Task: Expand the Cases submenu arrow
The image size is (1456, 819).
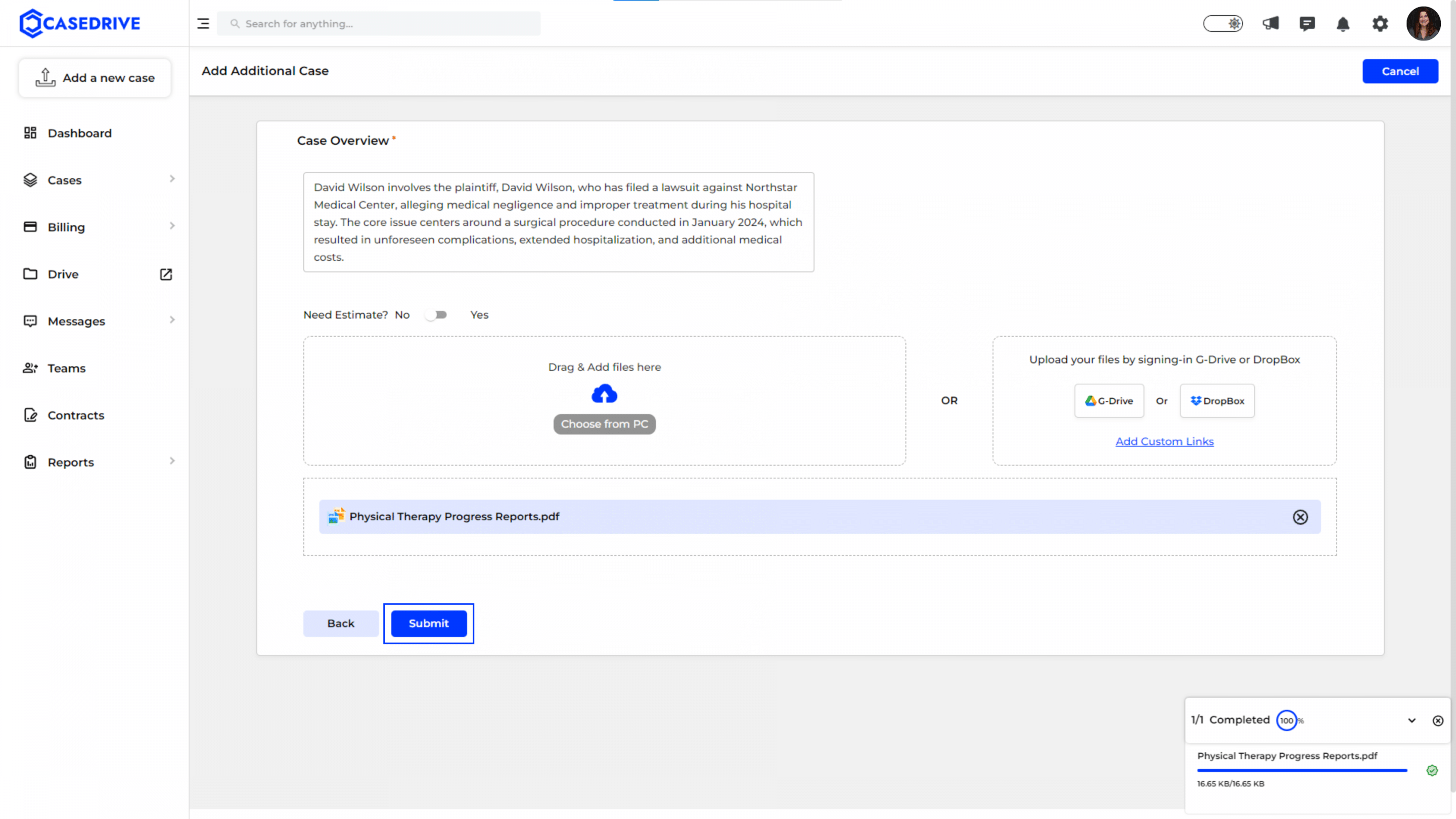Action: coord(172,178)
